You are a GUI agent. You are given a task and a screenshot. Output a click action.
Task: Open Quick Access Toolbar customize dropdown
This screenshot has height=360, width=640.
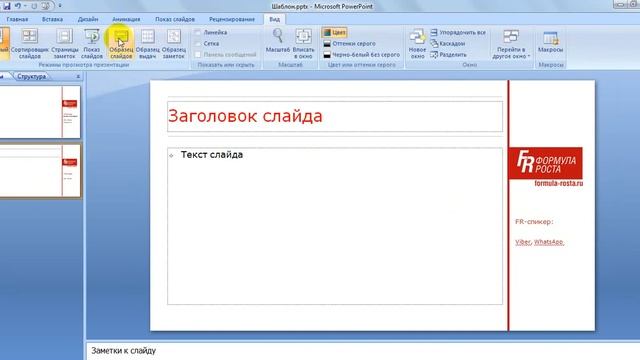pos(60,6)
